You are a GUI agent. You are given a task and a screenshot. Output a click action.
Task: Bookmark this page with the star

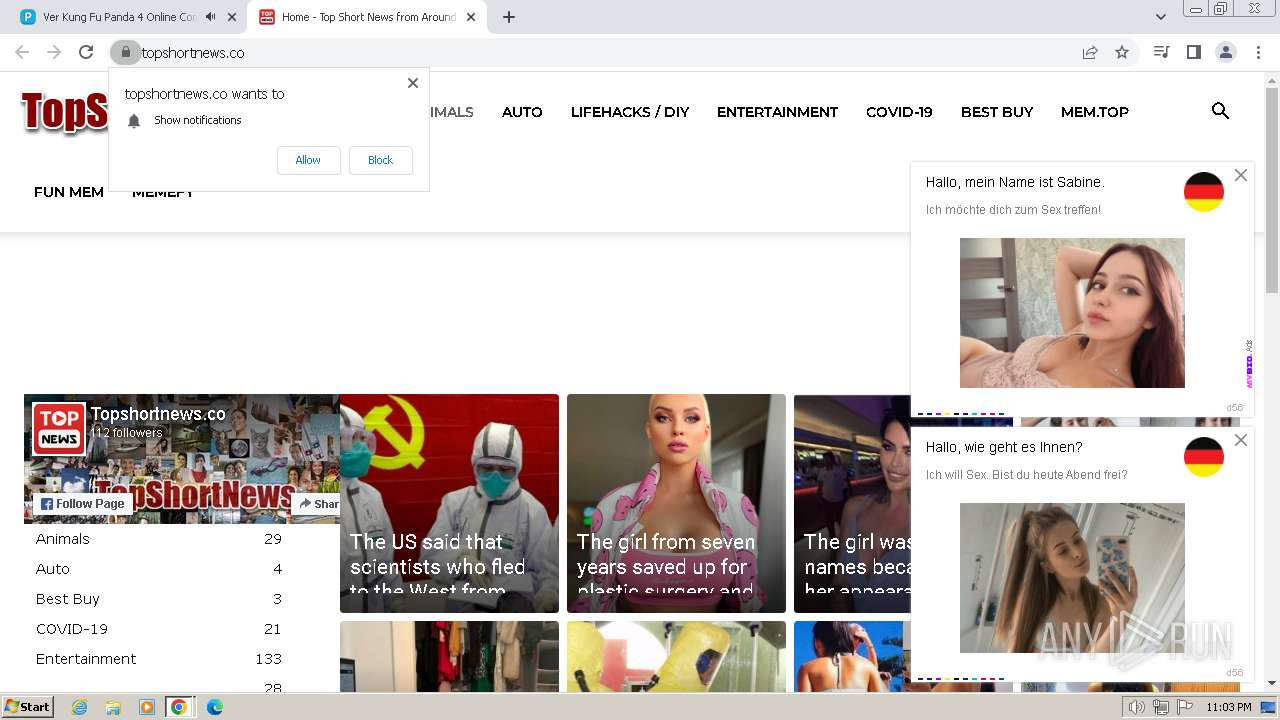click(x=1122, y=53)
